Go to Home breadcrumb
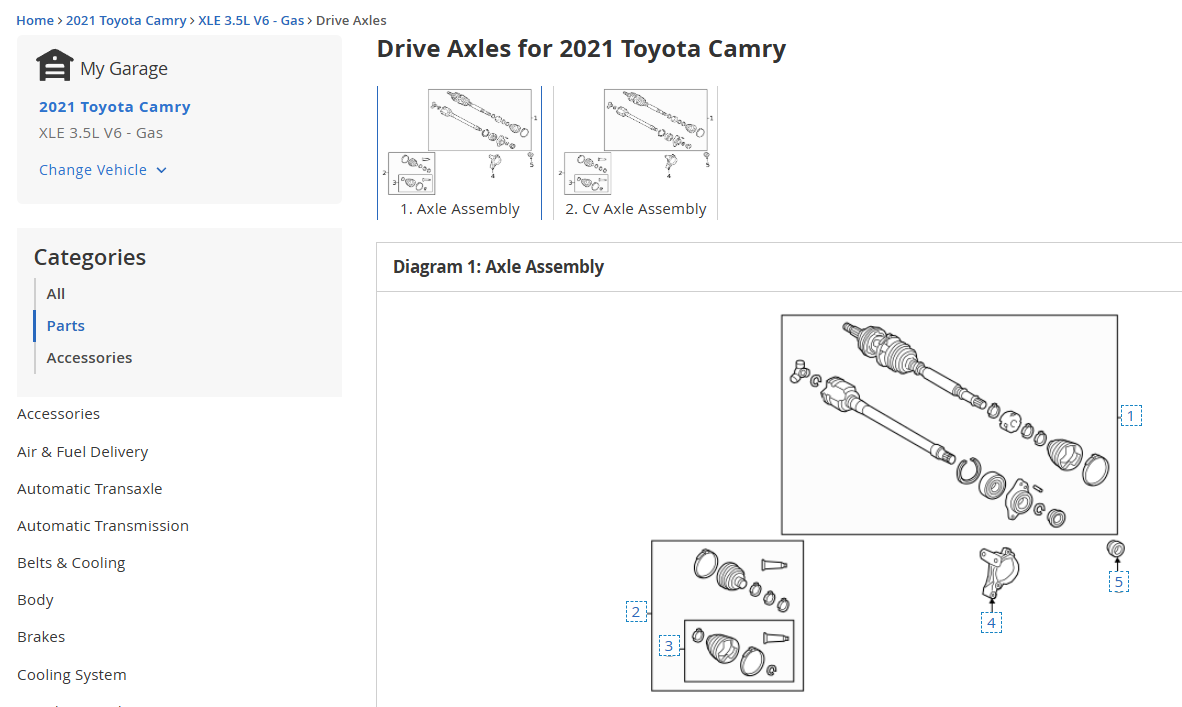The height and width of the screenshot is (707, 1182). [35, 20]
